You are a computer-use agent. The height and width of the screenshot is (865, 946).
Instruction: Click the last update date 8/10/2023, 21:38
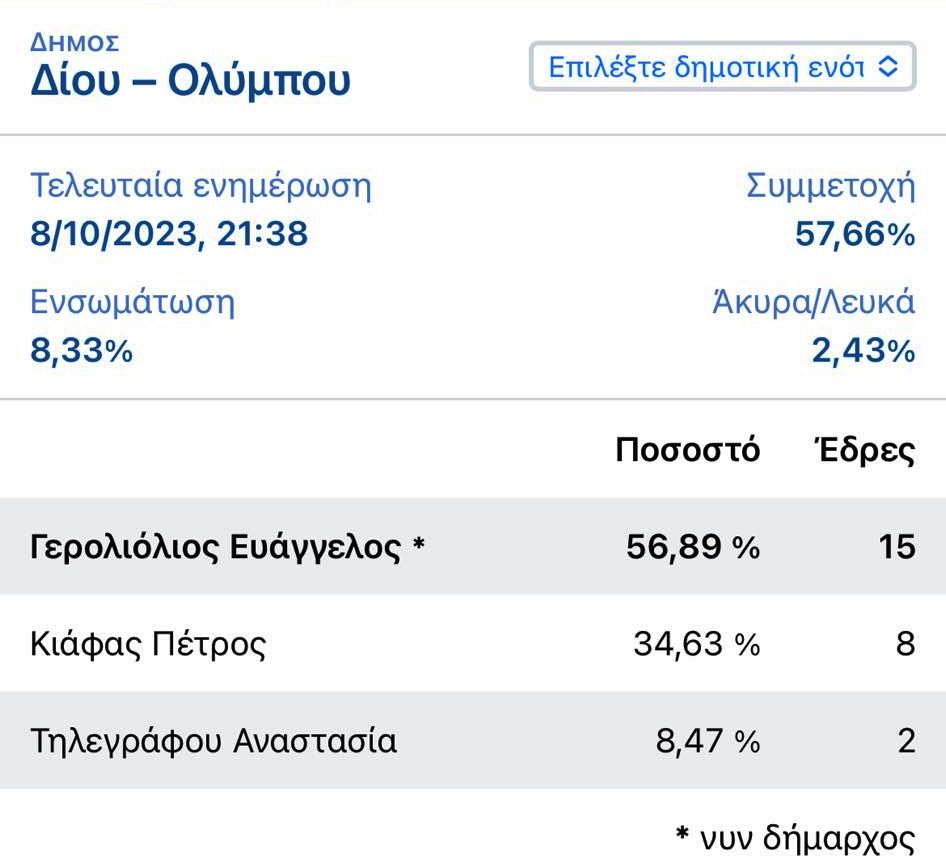(169, 233)
